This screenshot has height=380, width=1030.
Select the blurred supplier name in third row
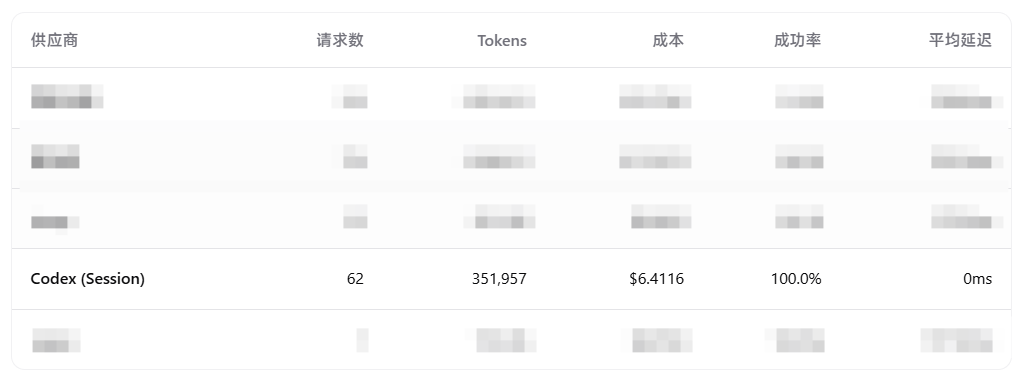(x=55, y=220)
